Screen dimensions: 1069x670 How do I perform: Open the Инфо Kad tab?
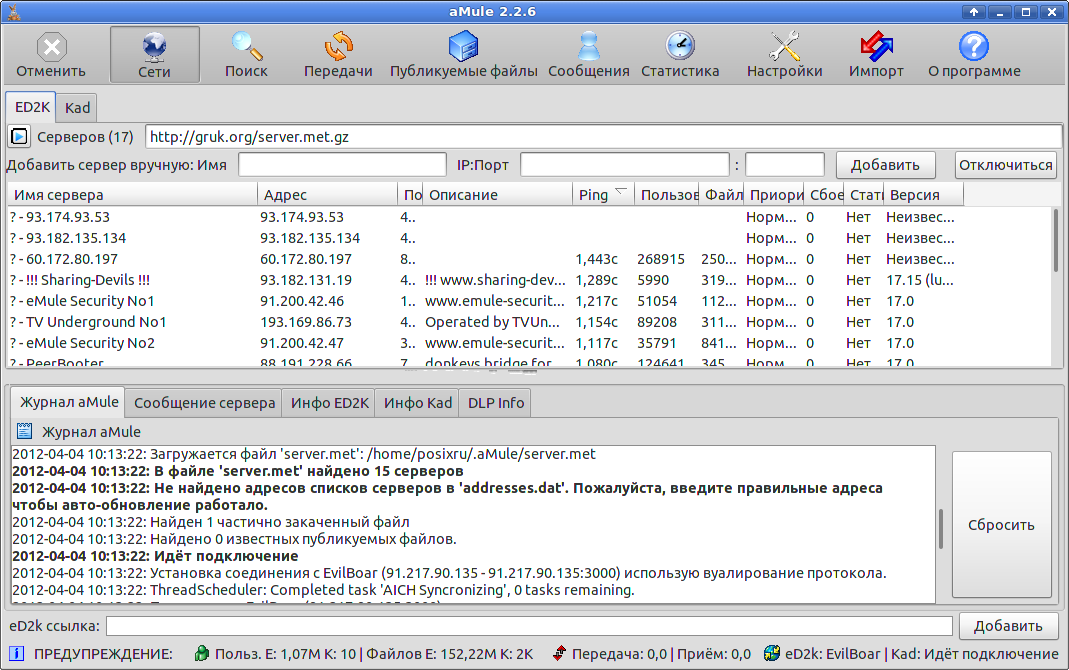418,403
